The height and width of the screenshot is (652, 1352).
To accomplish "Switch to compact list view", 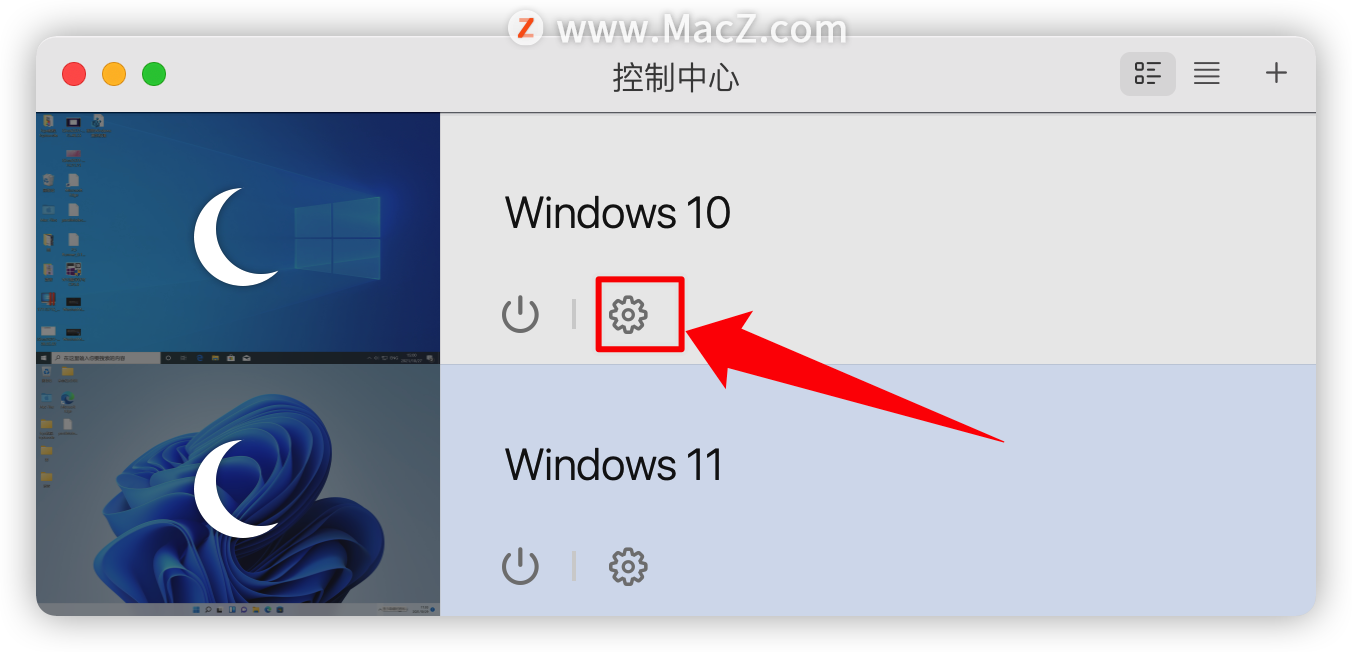I will (x=1207, y=73).
